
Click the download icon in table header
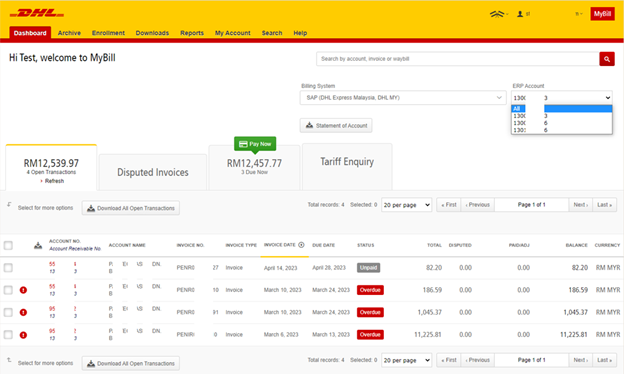click(38, 245)
